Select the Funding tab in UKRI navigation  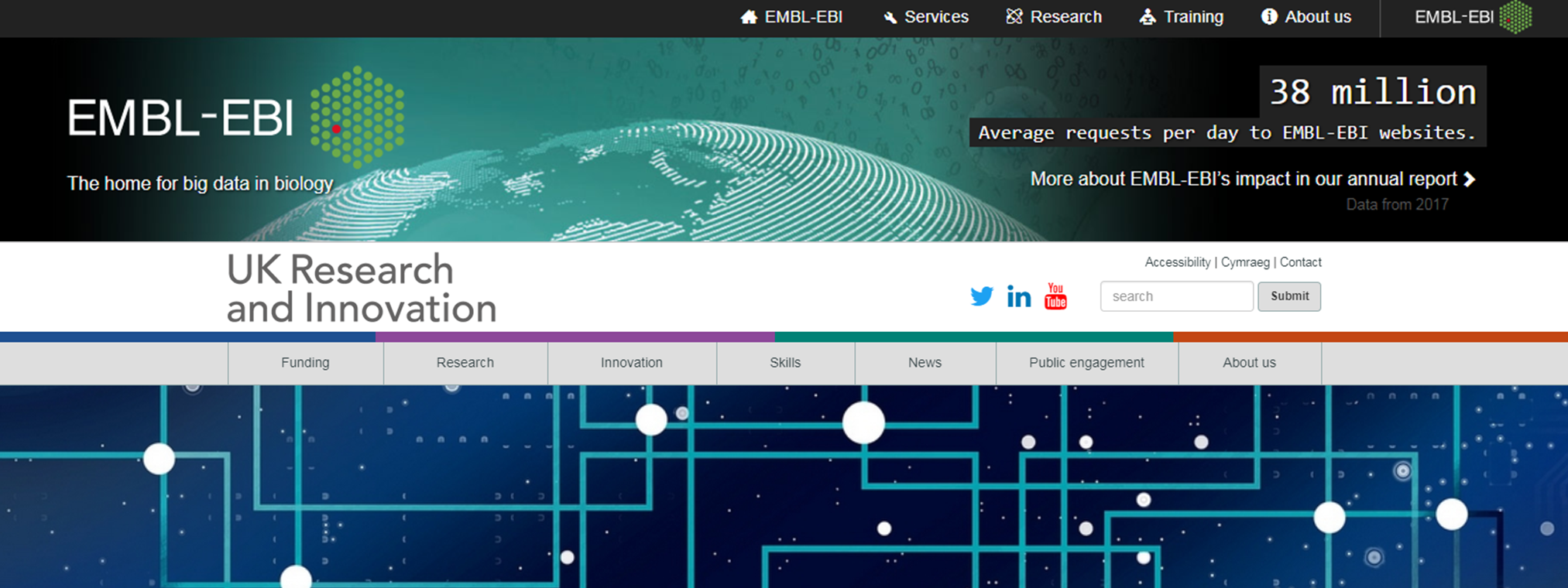(x=305, y=363)
